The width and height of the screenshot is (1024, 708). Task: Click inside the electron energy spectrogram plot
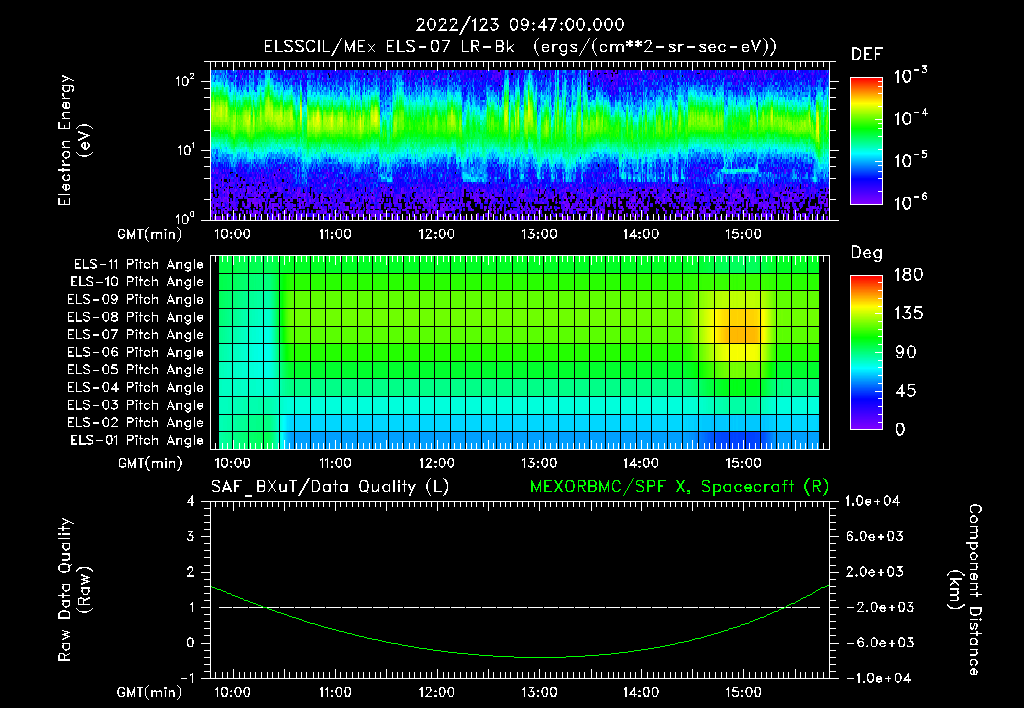(x=520, y=144)
